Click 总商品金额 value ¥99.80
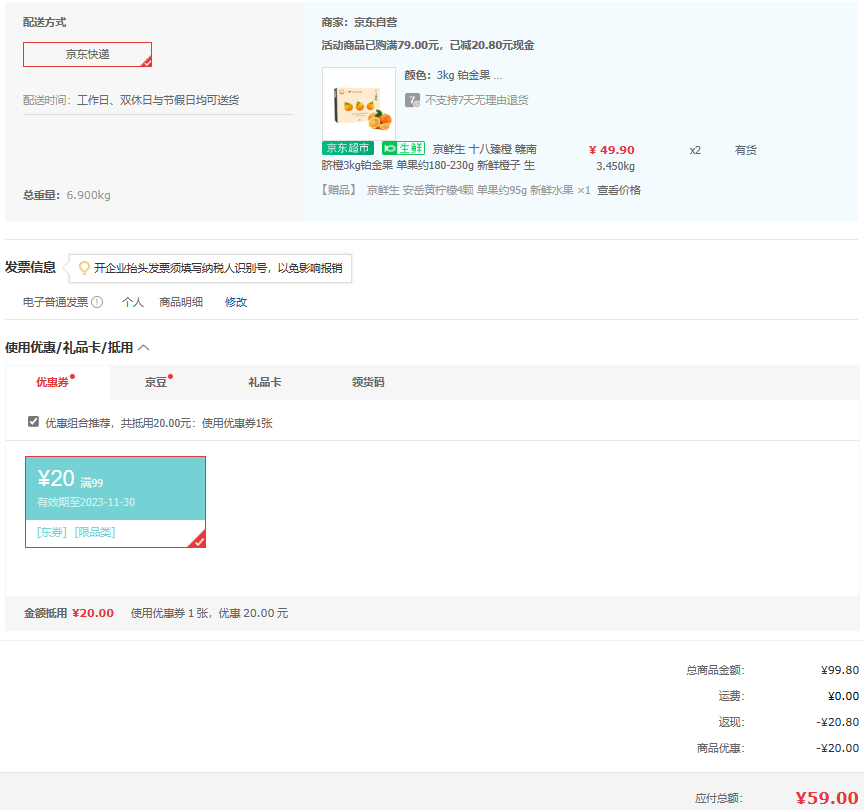Screen dimensions: 864x810 pyautogui.click(x=840, y=670)
